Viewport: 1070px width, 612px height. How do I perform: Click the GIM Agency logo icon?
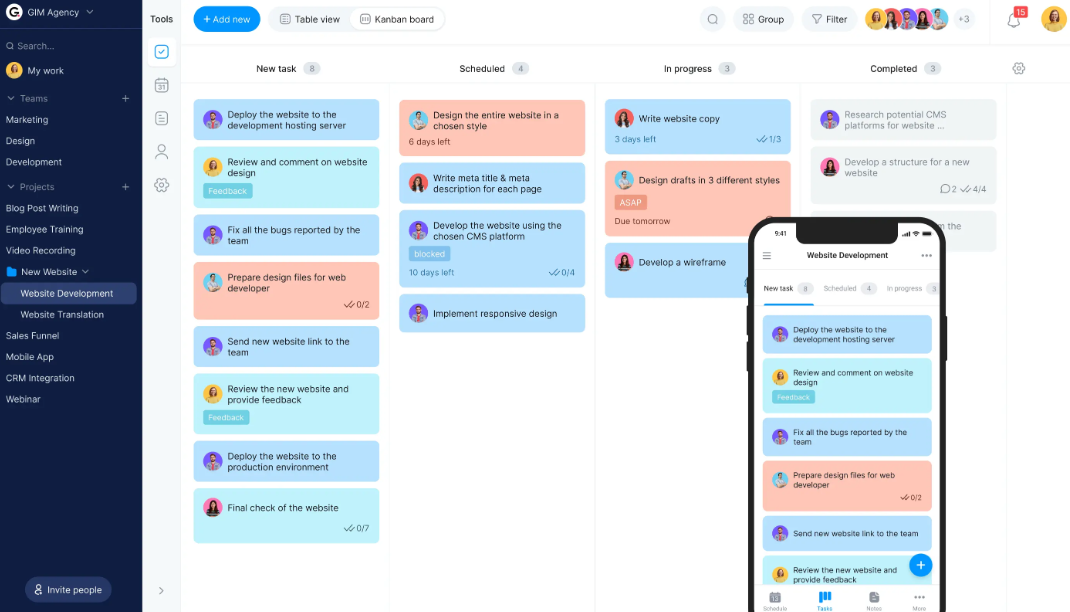(x=14, y=12)
